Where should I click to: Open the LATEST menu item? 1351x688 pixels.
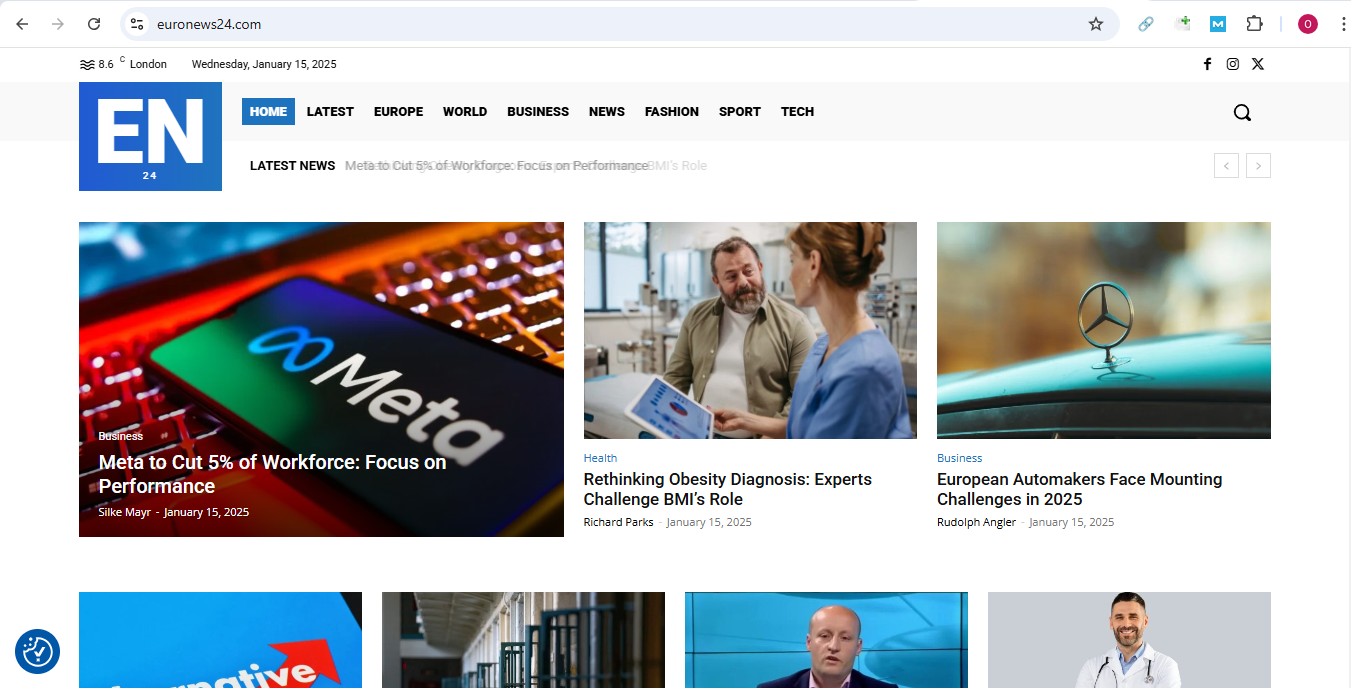(330, 112)
